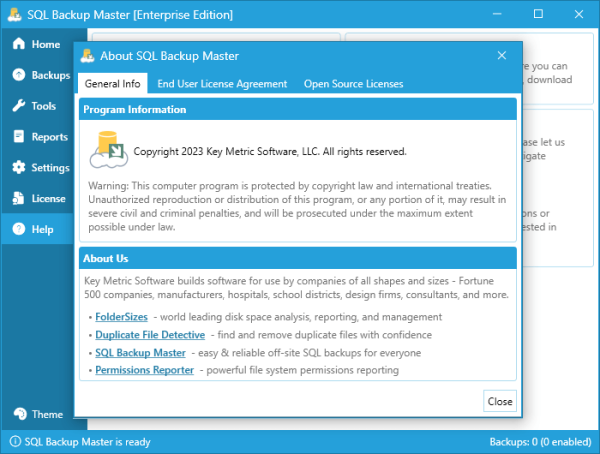The height and width of the screenshot is (454, 600).
Task: Click the About dialog title logo icon
Action: [x=88, y=56]
